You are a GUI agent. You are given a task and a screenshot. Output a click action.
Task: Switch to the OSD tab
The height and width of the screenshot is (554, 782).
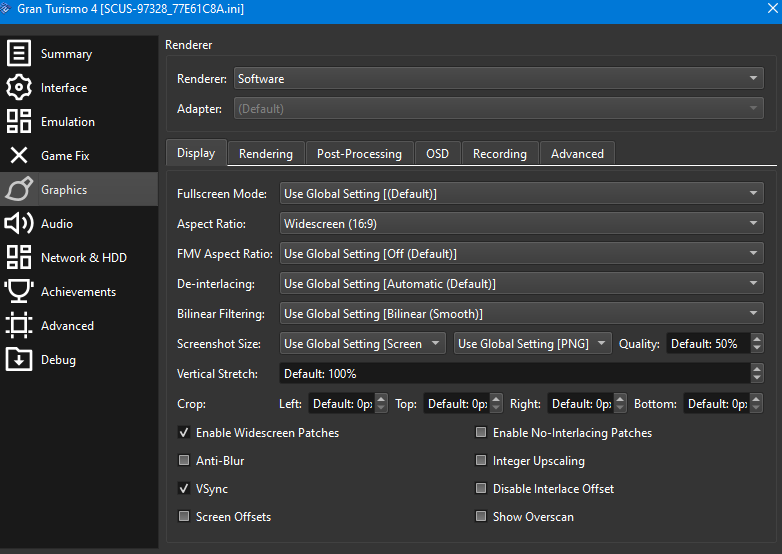(x=437, y=154)
